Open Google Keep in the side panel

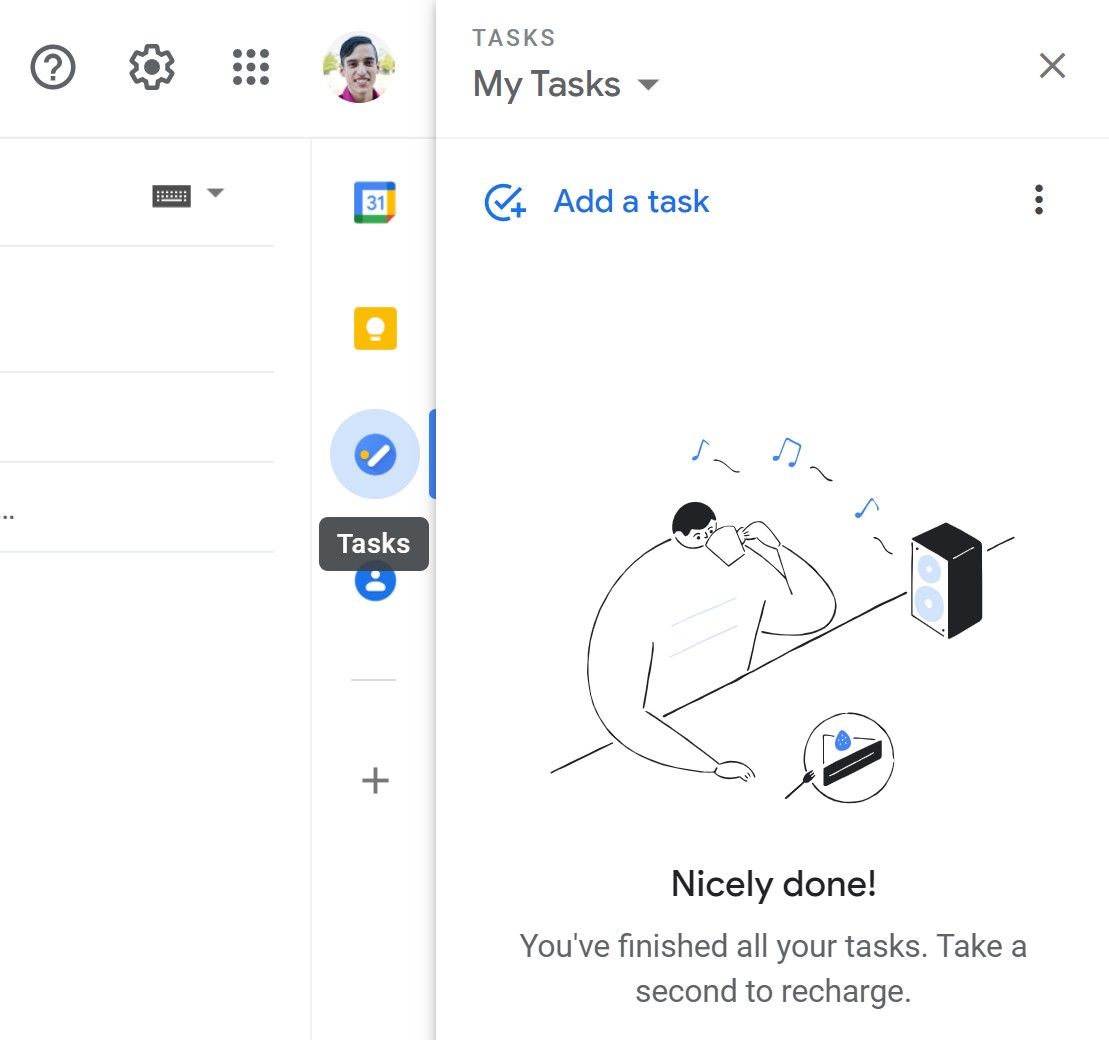tap(375, 328)
